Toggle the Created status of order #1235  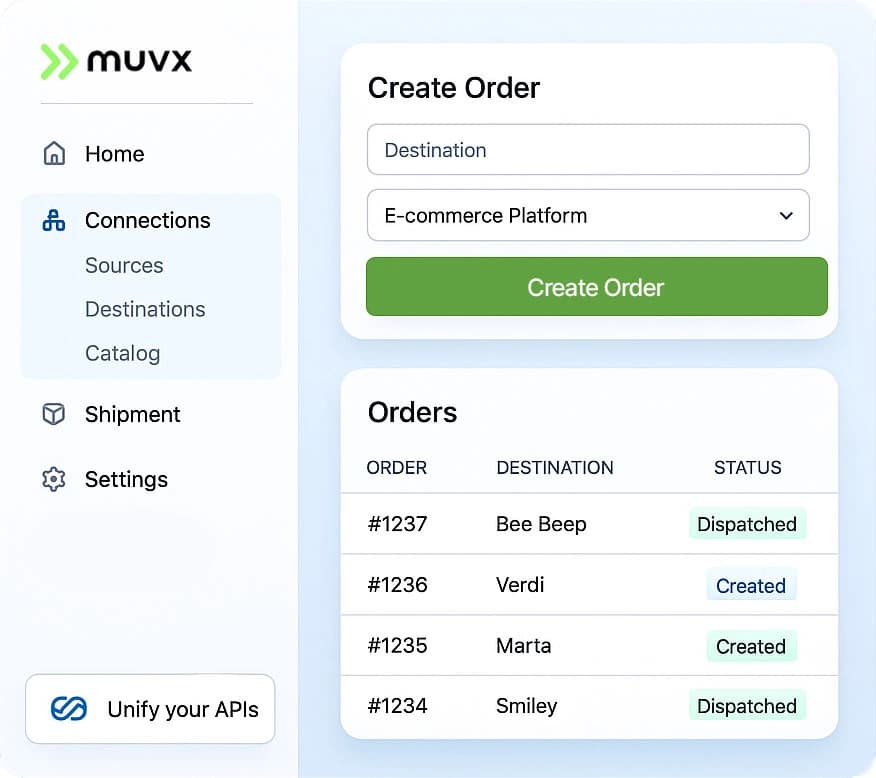(x=751, y=646)
